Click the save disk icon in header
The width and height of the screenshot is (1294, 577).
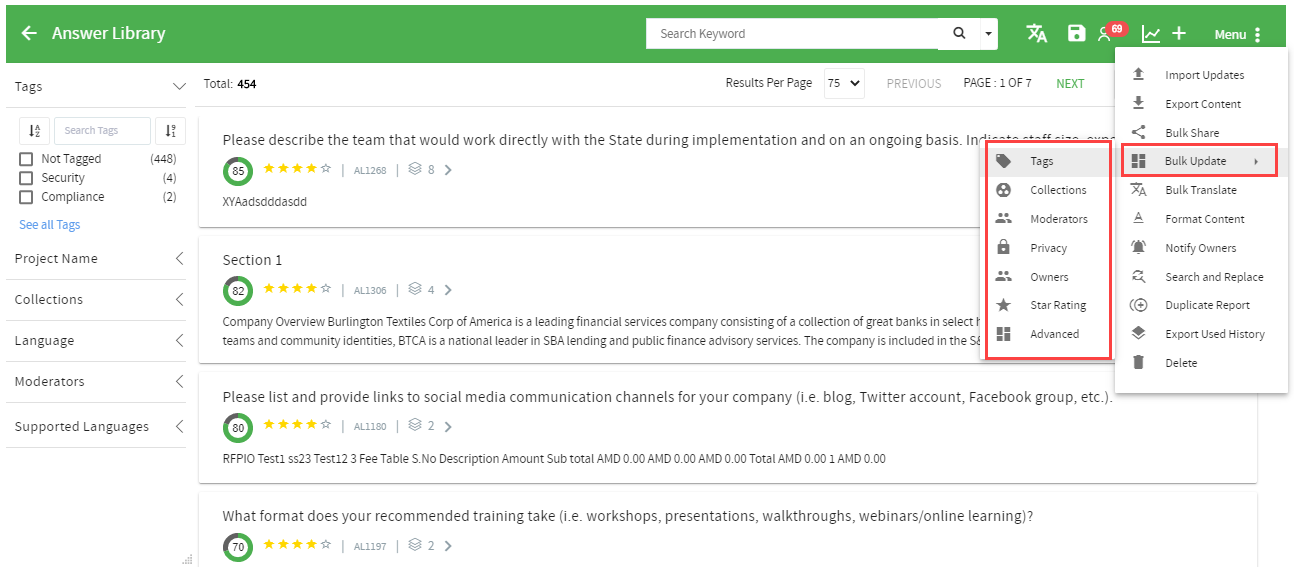click(x=1076, y=33)
